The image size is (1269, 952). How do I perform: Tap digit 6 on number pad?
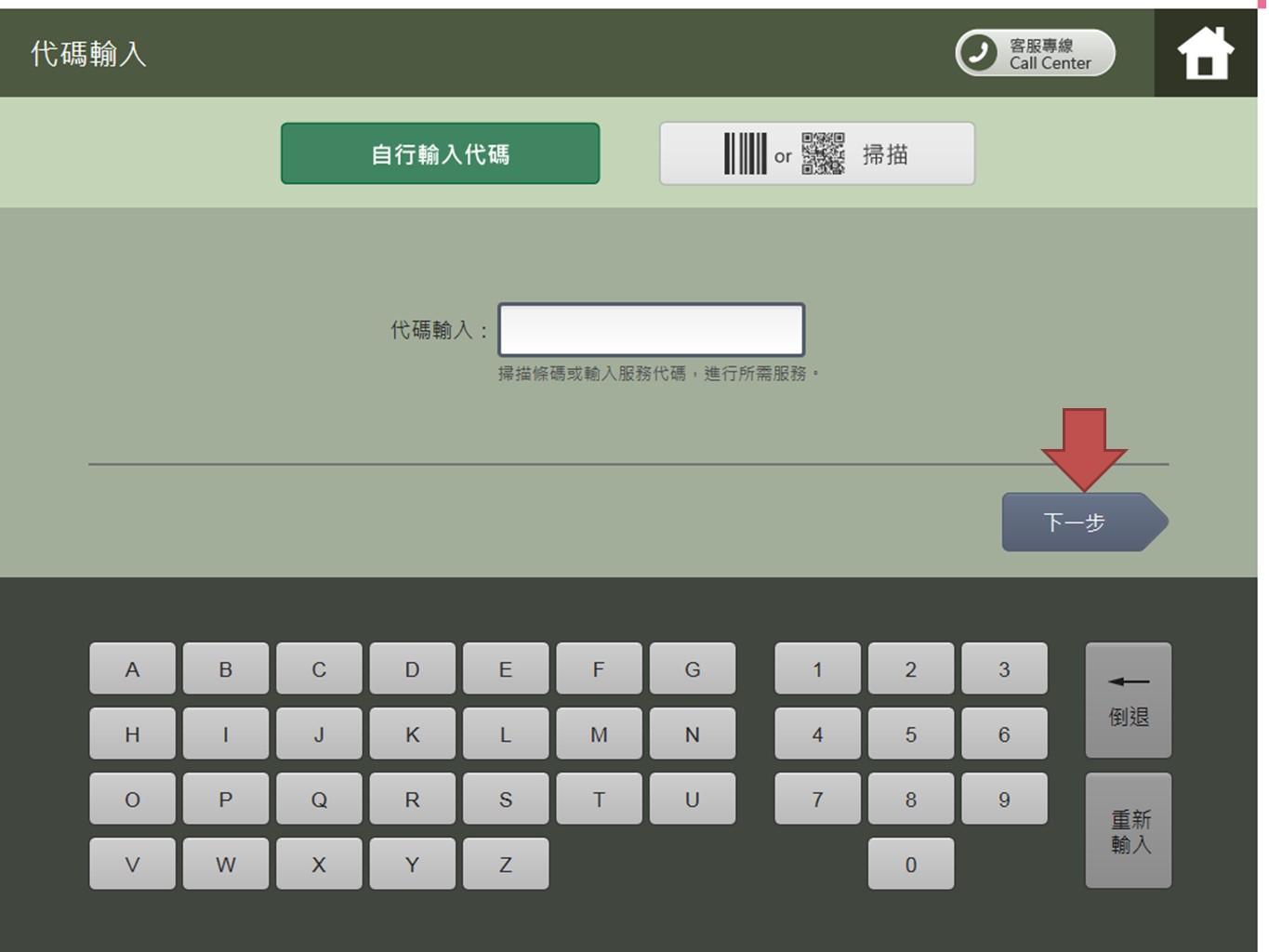1004,734
